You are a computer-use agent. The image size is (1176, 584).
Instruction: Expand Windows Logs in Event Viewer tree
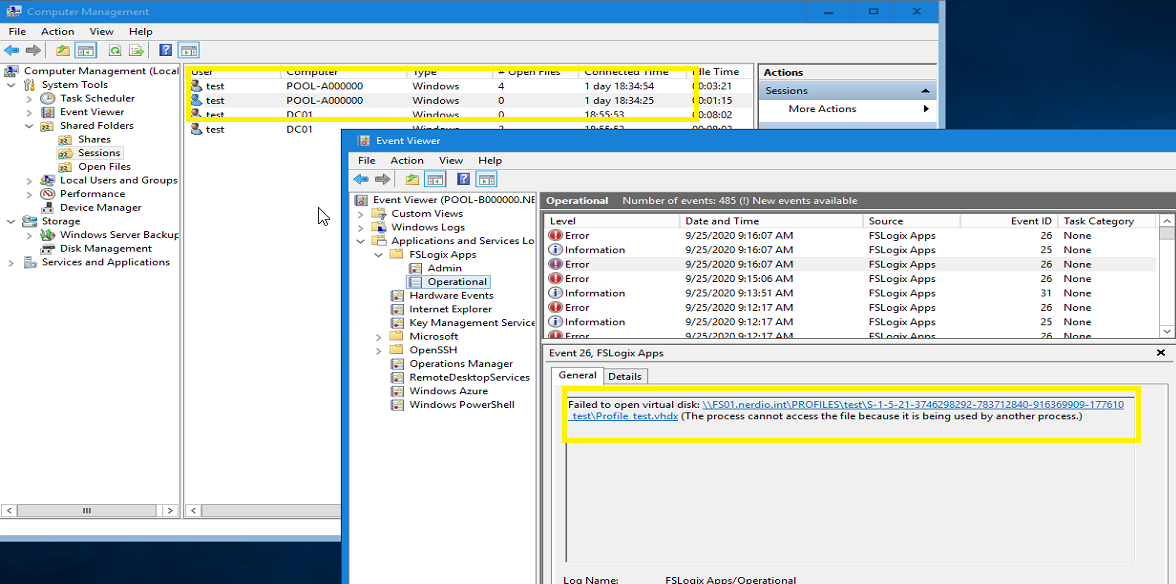point(361,227)
